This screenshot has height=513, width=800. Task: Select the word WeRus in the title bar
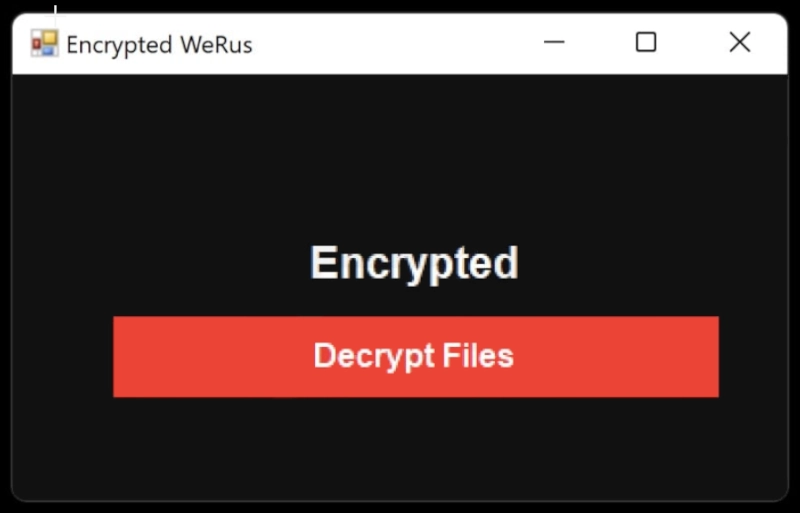click(x=216, y=44)
